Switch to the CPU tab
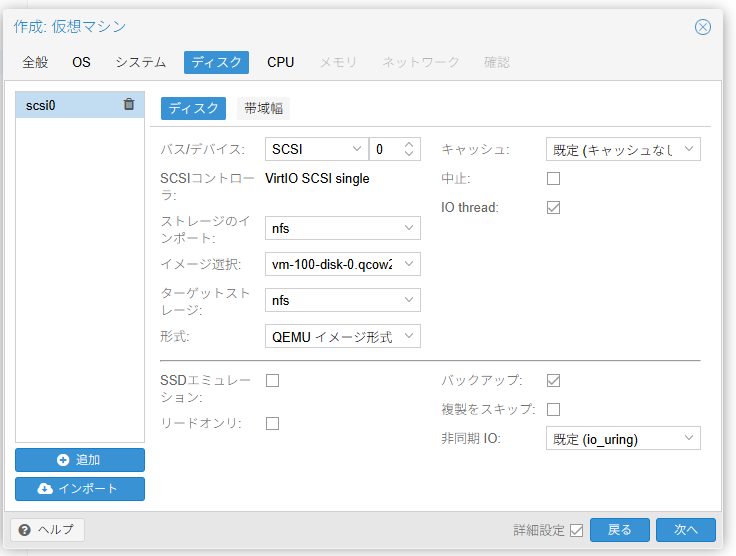The height and width of the screenshot is (556, 736). (280, 62)
